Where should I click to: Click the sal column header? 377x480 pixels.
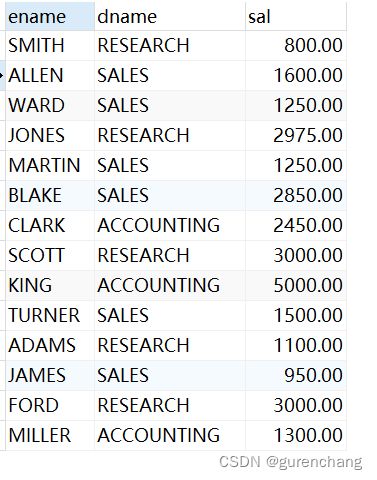click(x=296, y=17)
